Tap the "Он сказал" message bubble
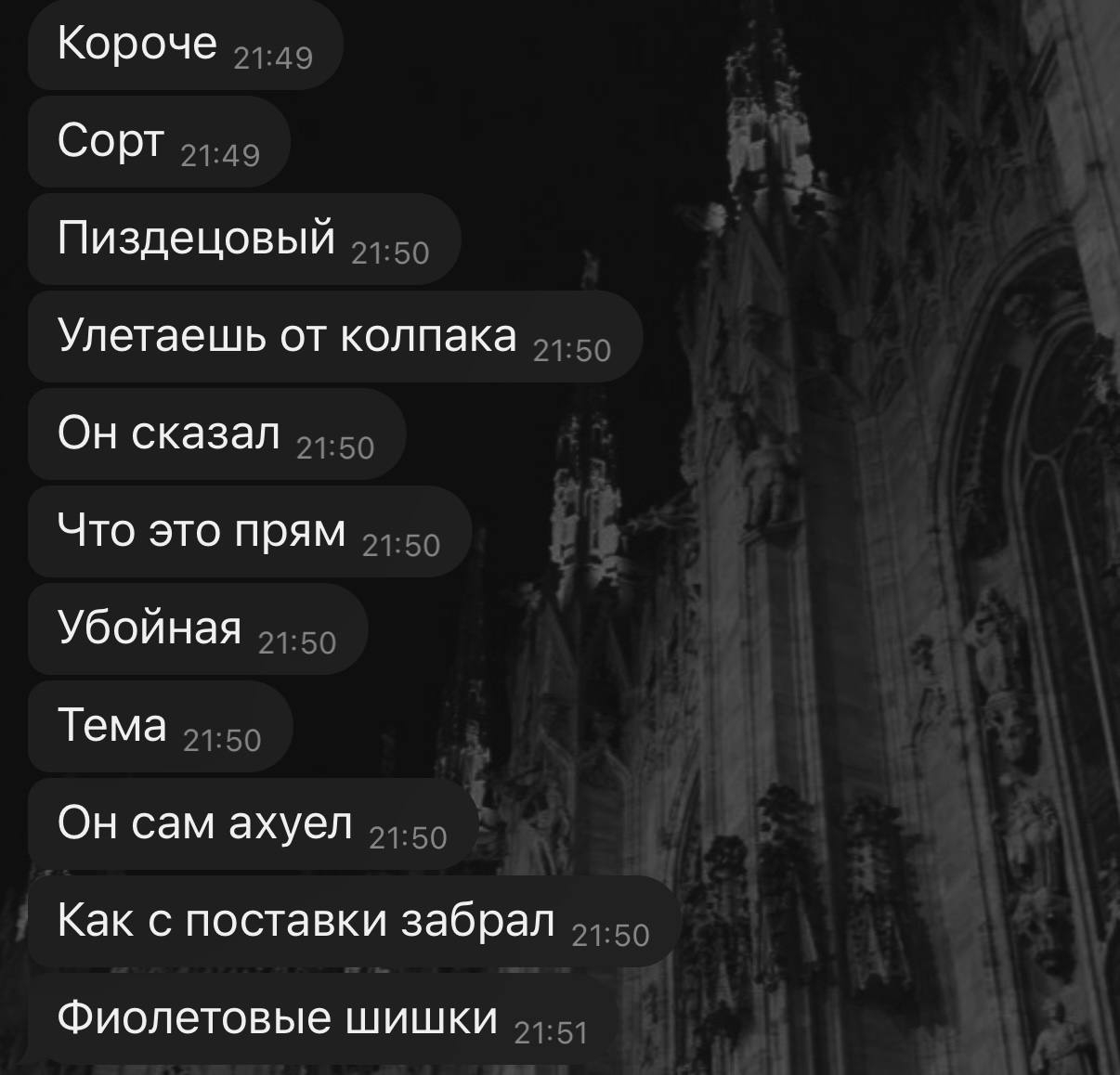The height and width of the screenshot is (1075, 1120). tap(217, 434)
